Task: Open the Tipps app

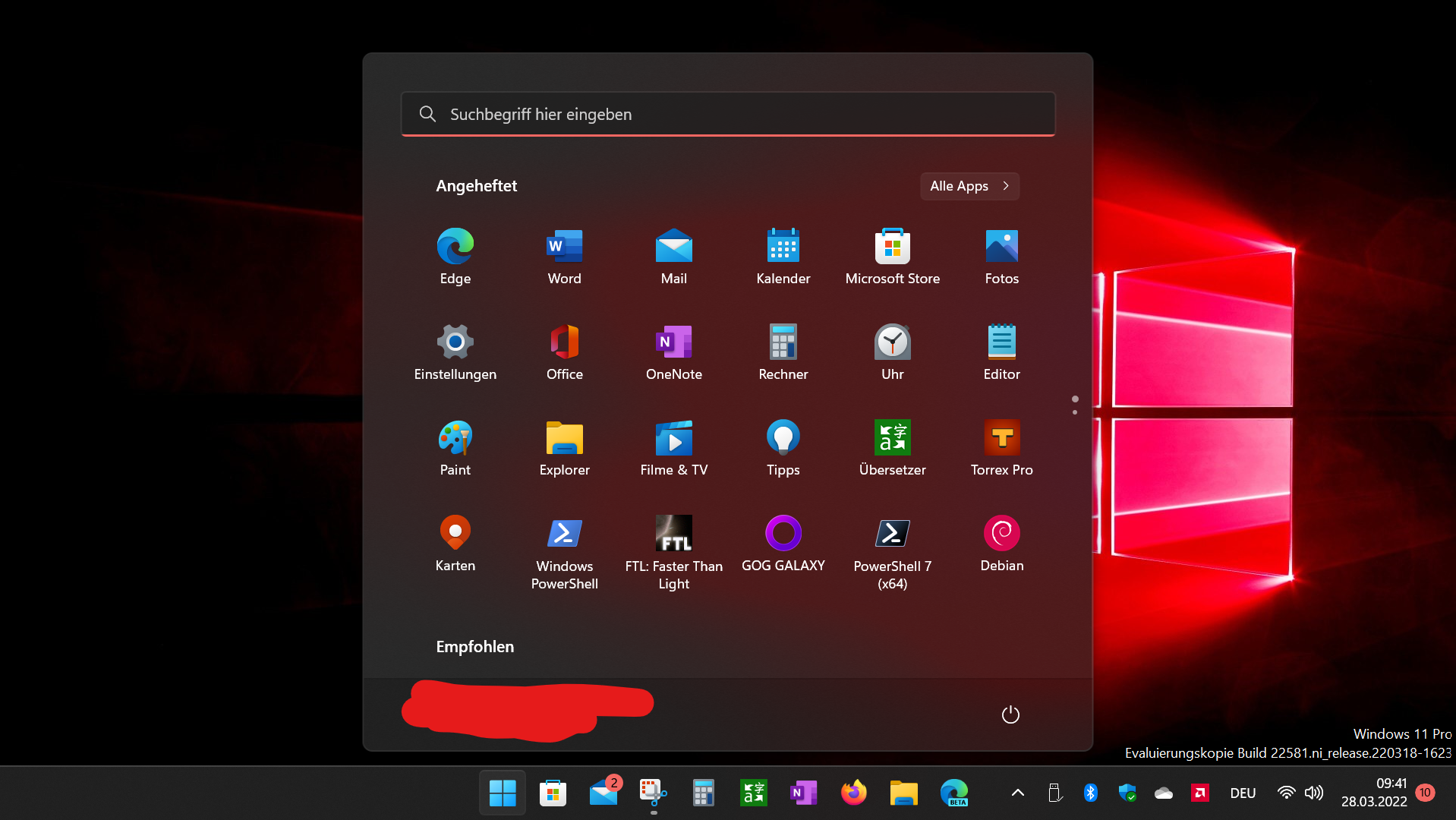Action: [x=783, y=448]
